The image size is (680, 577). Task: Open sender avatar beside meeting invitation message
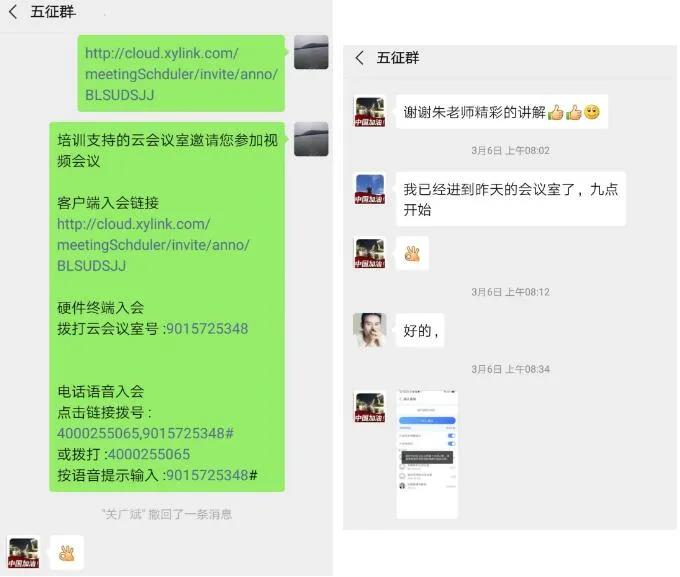tap(311, 139)
